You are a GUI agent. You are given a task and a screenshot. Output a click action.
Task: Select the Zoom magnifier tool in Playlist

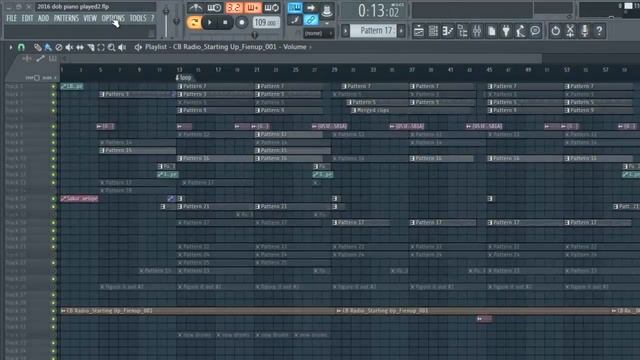(x=111, y=47)
